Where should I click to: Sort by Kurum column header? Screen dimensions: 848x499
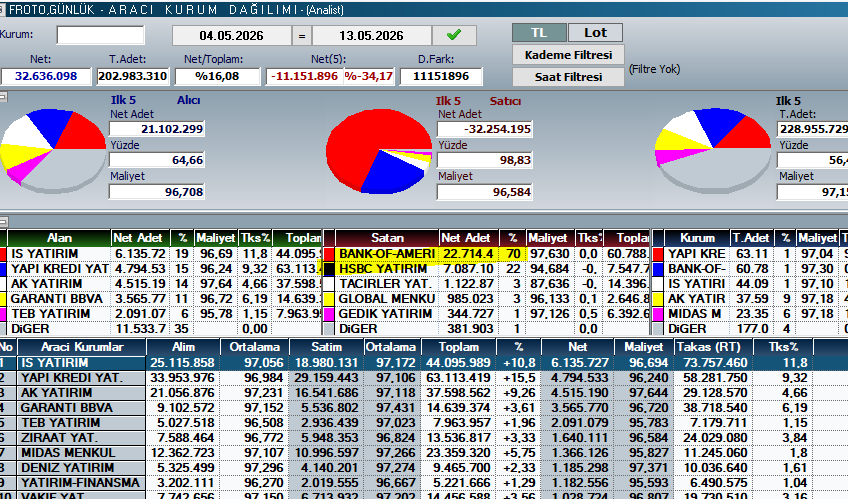click(x=697, y=238)
